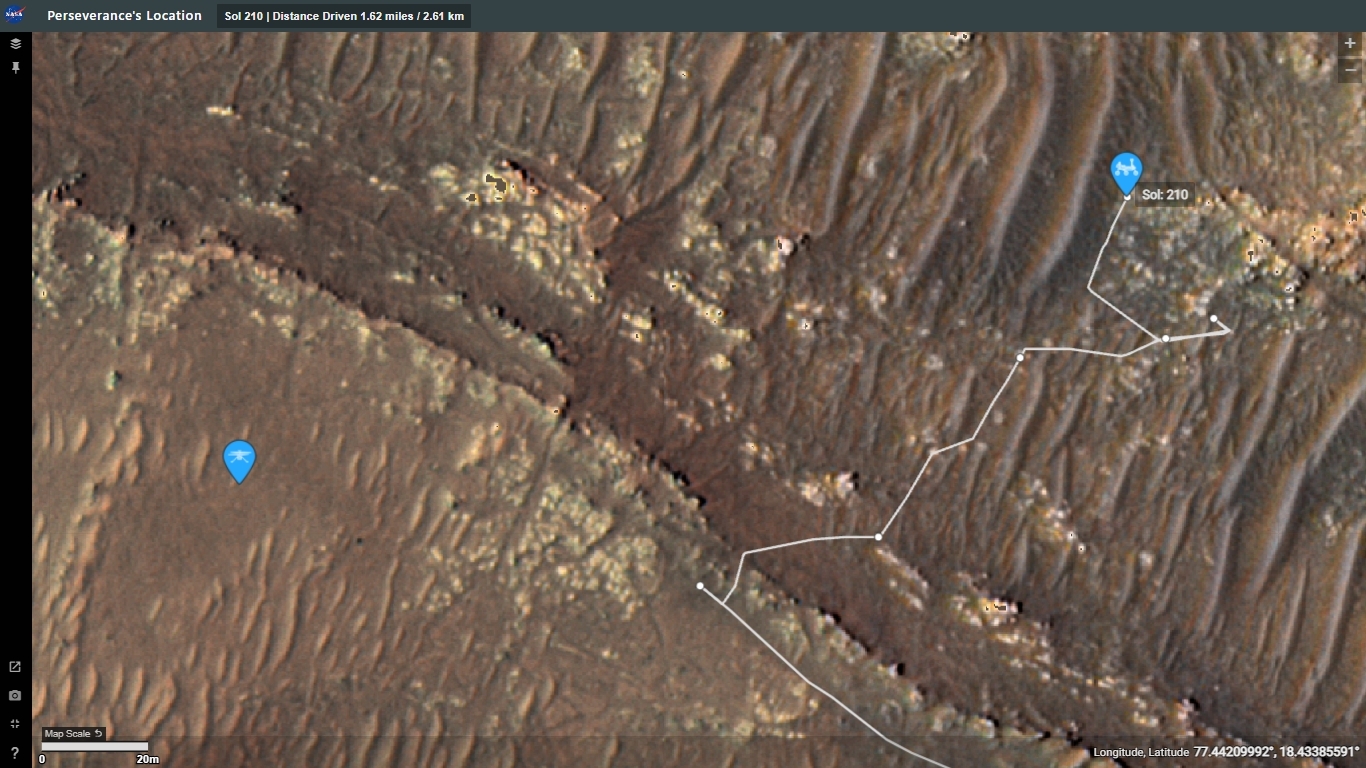Open help with the question mark icon
Image resolution: width=1366 pixels, height=768 pixels.
(15, 752)
